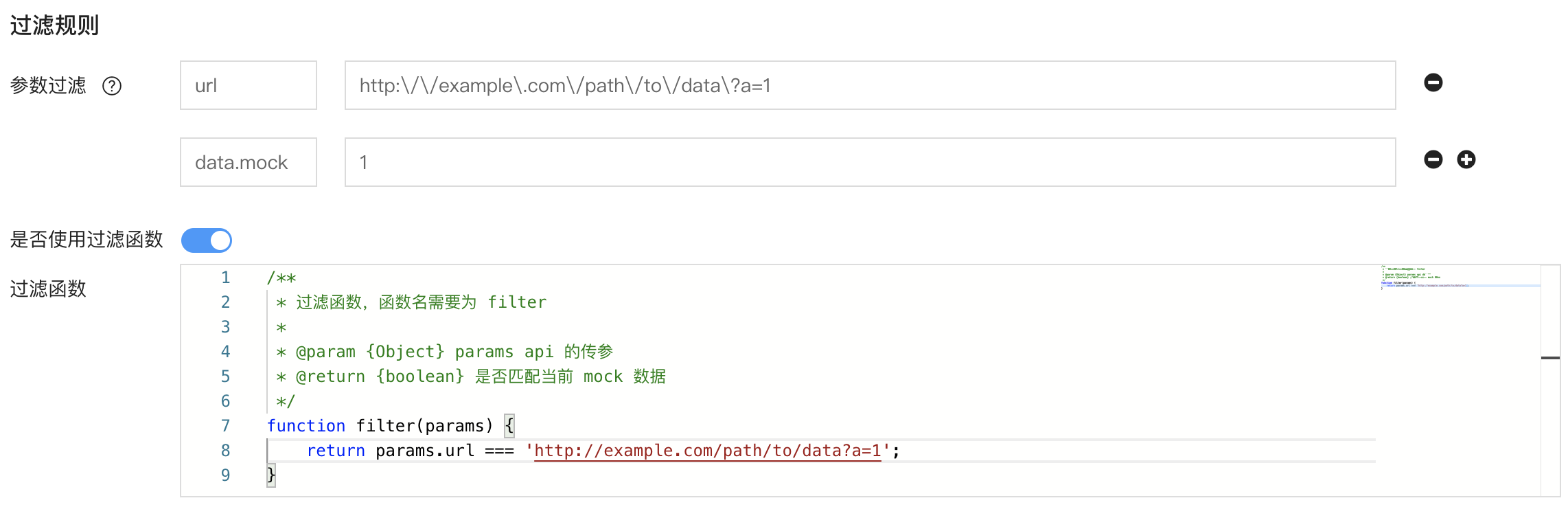This screenshot has height=507, width=1568.
Task: Click the return keyword on line 8
Action: 336,451
